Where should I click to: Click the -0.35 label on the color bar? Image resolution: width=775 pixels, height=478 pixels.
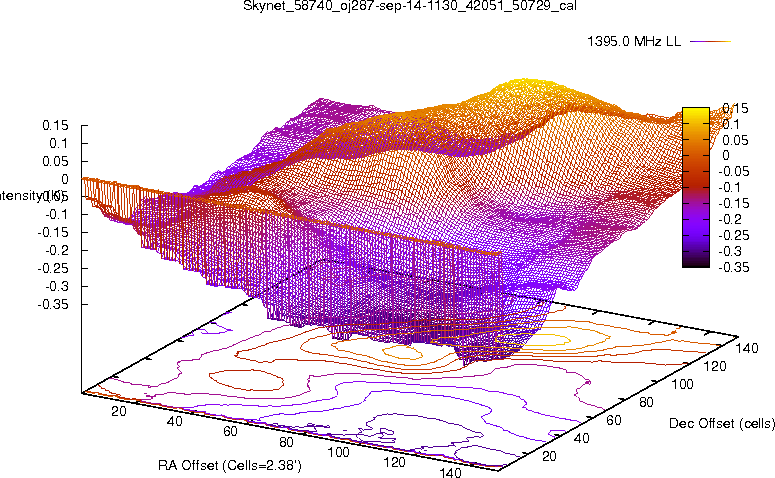coord(734,267)
